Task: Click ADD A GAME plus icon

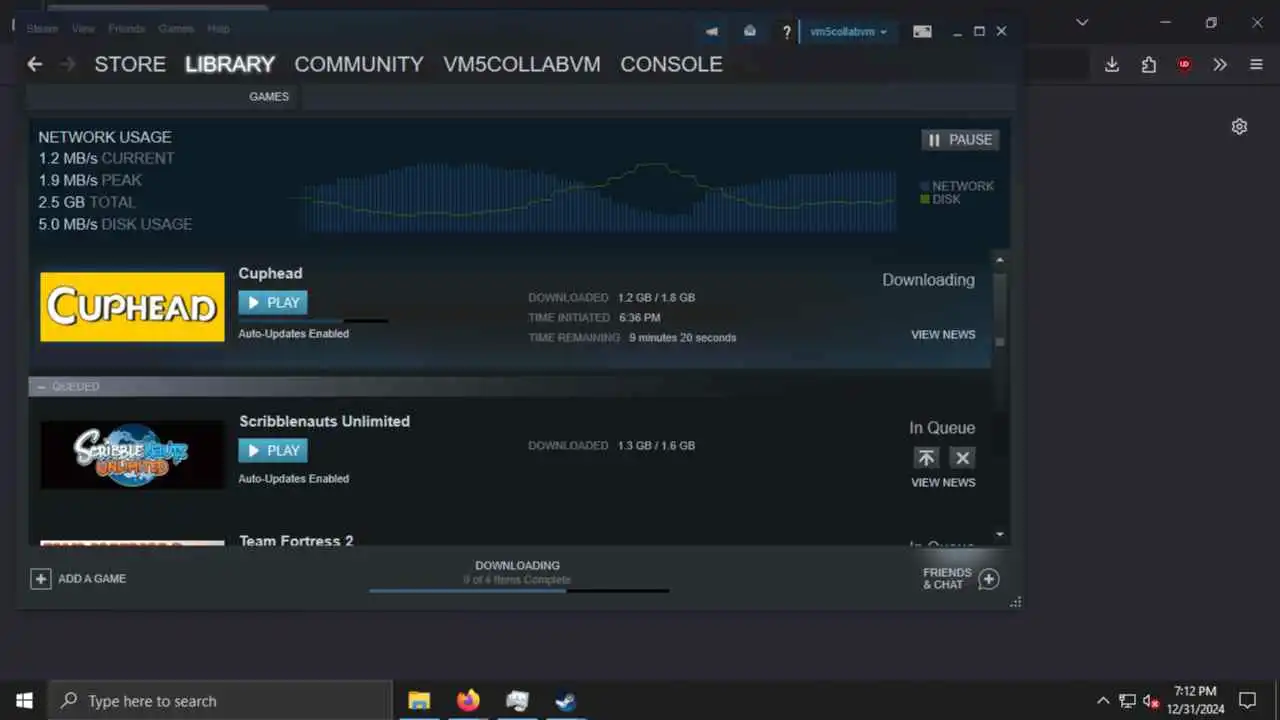Action: [x=40, y=579]
